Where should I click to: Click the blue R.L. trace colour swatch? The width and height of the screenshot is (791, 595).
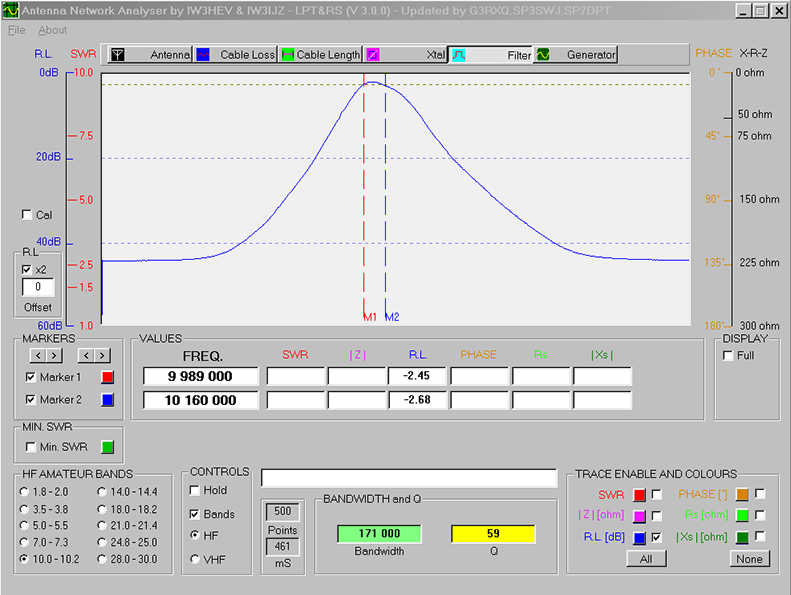coord(639,538)
